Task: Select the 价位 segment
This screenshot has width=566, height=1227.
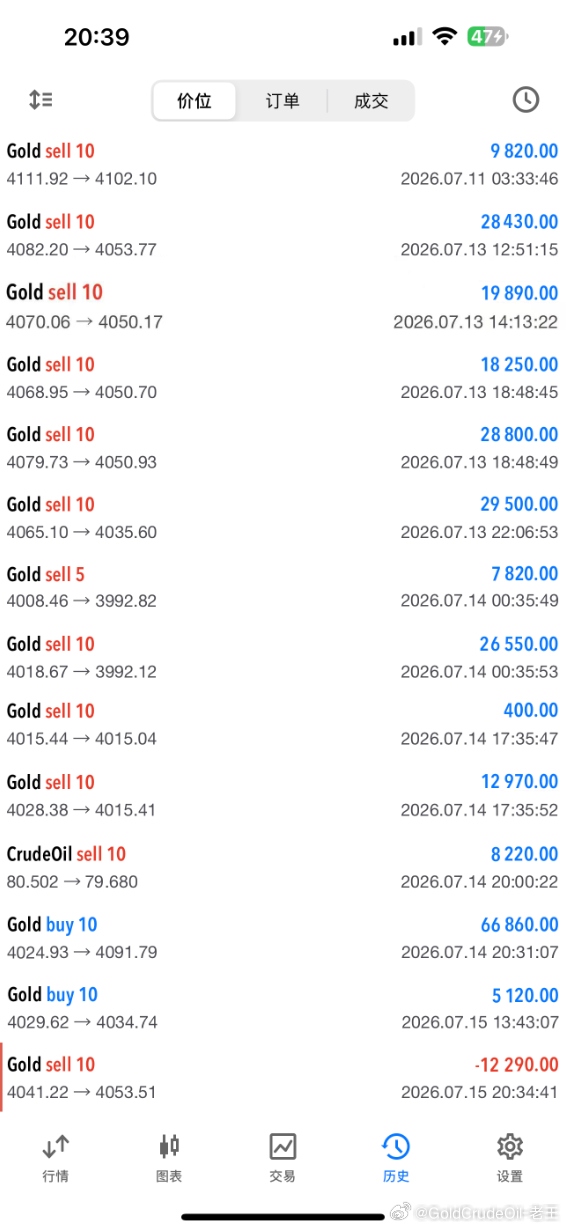Action: point(194,101)
